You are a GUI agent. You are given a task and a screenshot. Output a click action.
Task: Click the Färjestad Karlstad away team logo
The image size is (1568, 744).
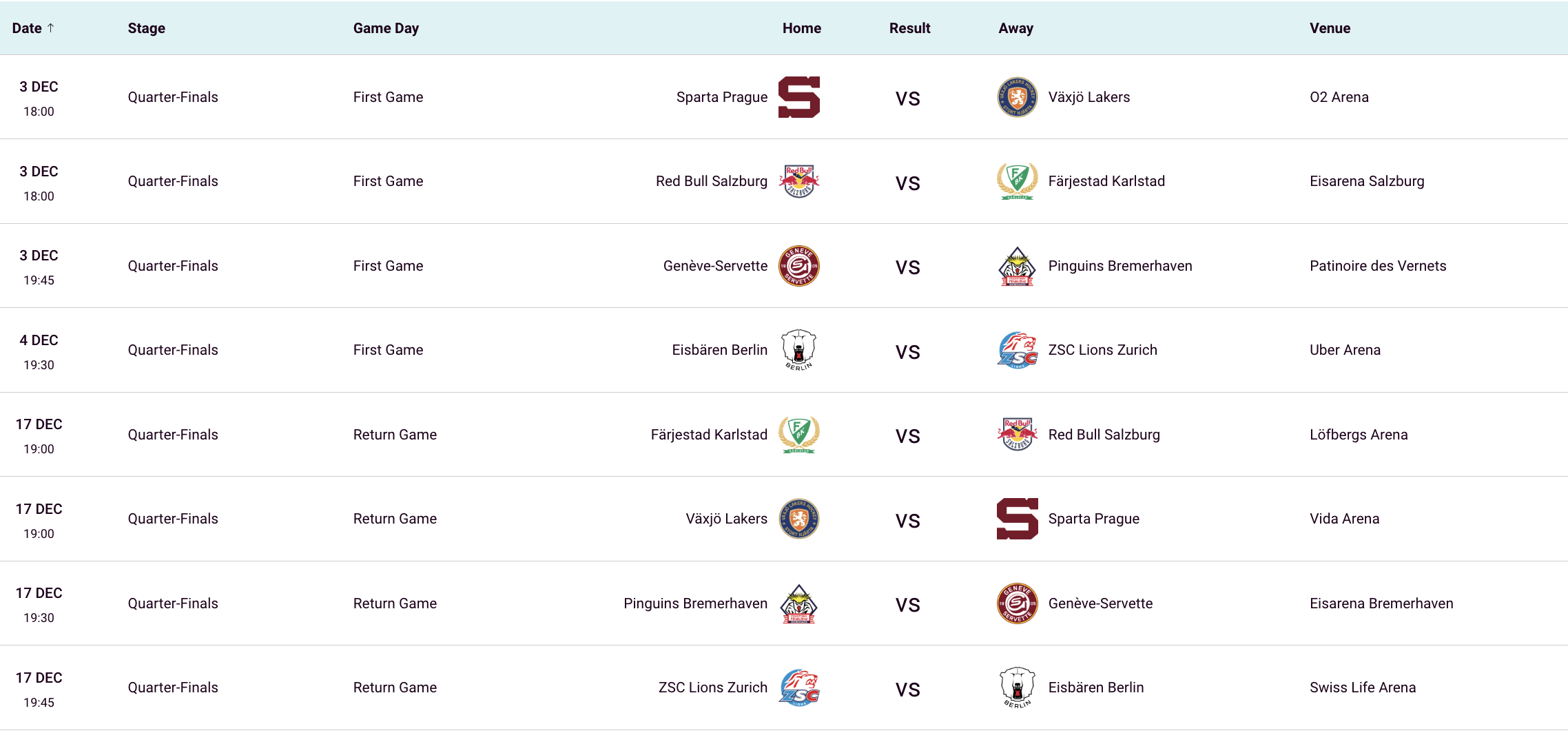pos(1017,181)
